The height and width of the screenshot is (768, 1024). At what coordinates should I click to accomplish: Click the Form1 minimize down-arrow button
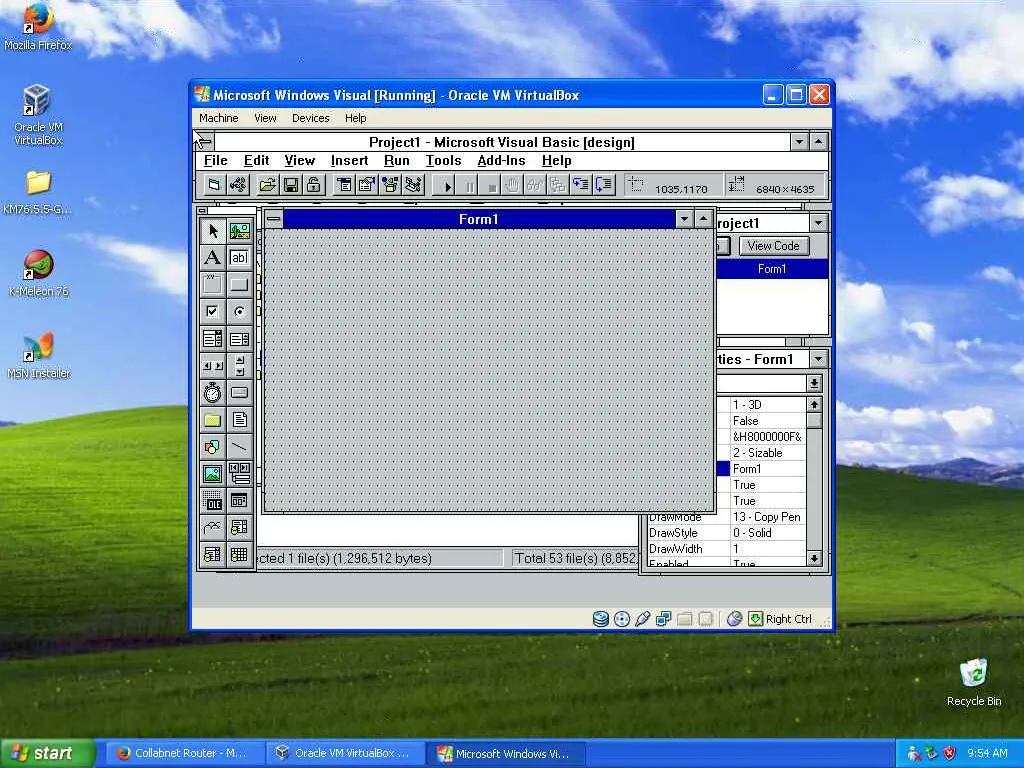tap(684, 219)
